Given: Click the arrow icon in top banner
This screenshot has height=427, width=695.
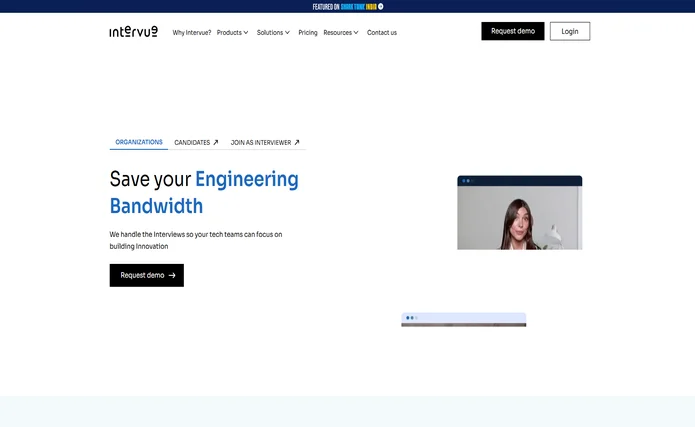Looking at the screenshot, I should tap(381, 6).
